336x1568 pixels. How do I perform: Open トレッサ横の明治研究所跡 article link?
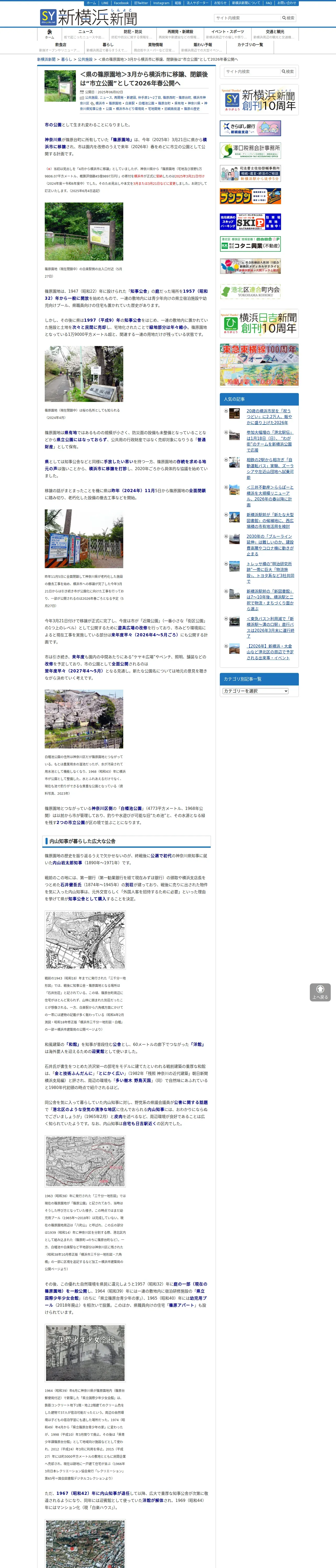tap(270, 572)
